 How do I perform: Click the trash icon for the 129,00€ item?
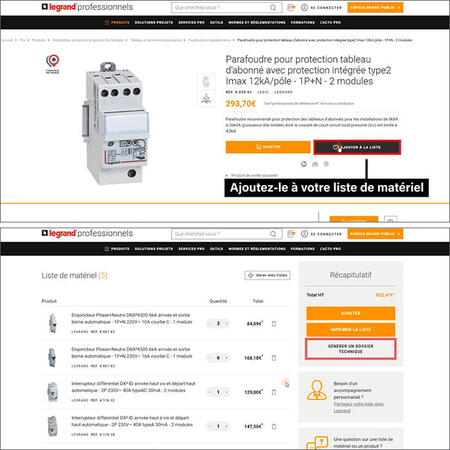[274, 392]
